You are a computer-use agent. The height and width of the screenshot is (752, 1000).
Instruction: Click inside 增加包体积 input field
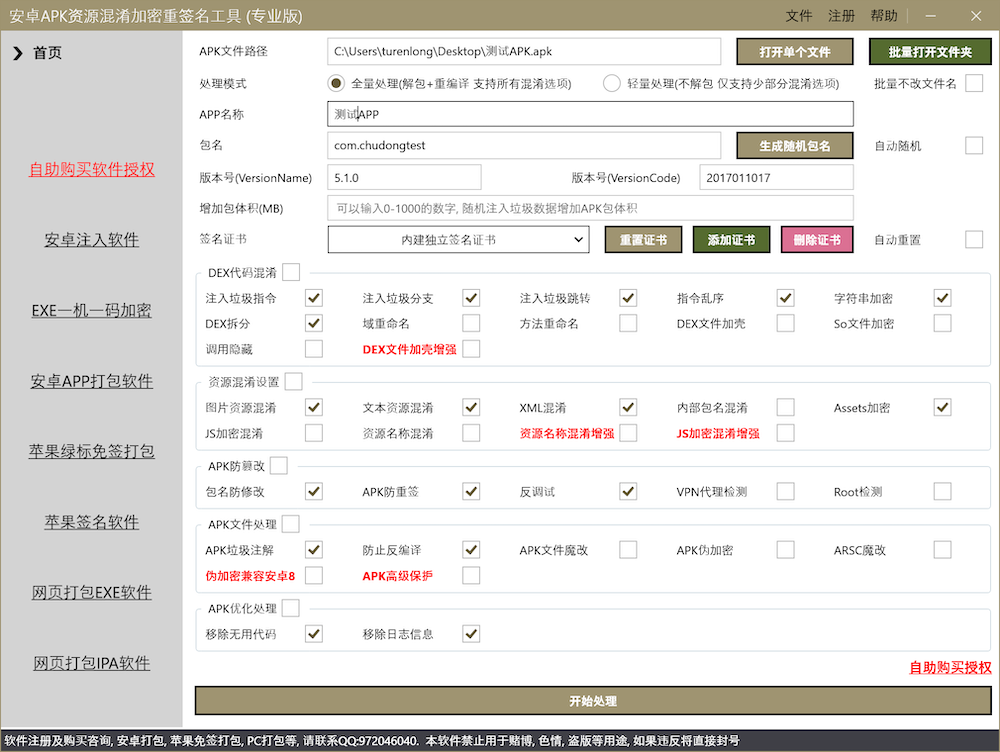click(590, 208)
